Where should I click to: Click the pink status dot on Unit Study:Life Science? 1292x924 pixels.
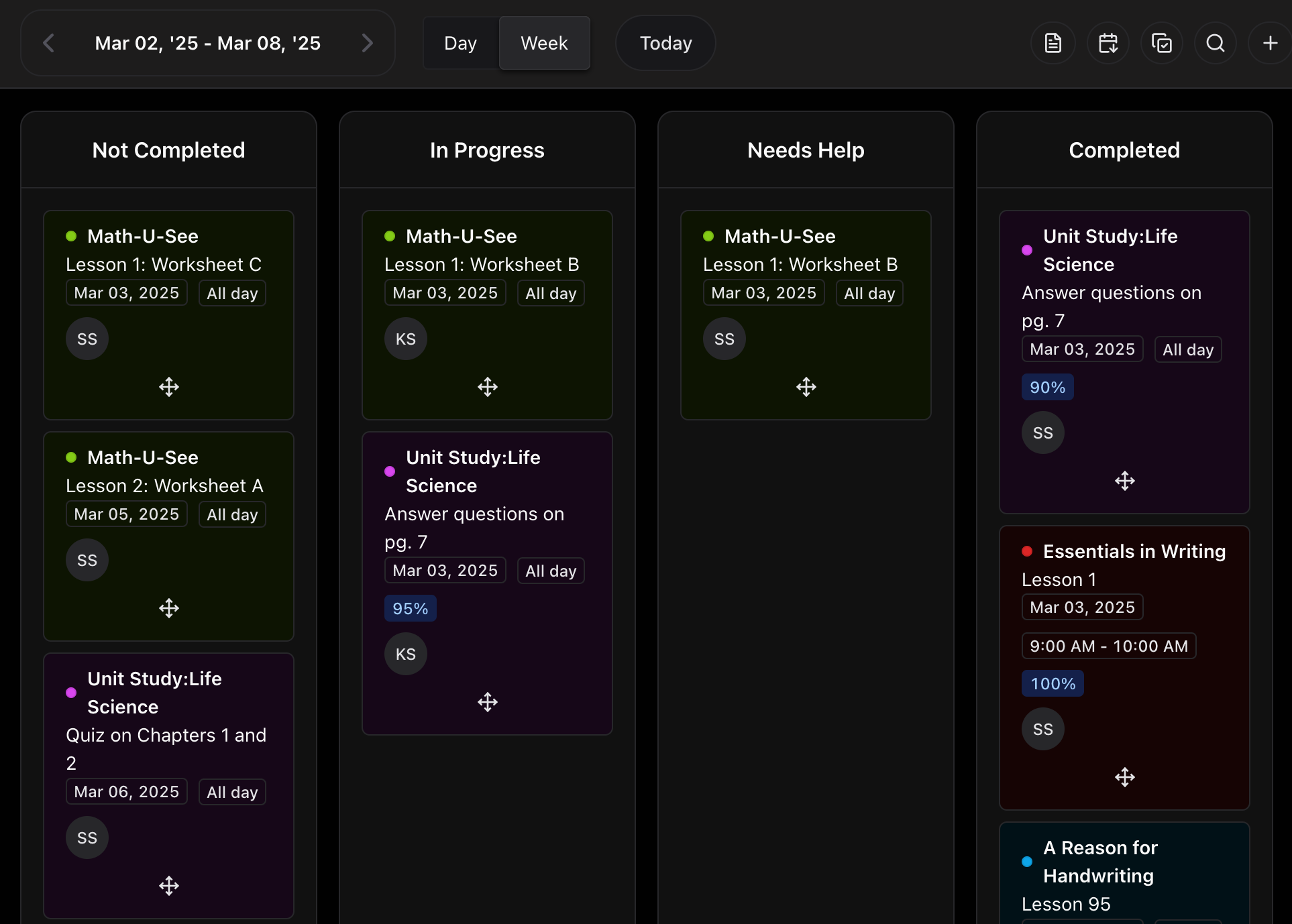390,471
